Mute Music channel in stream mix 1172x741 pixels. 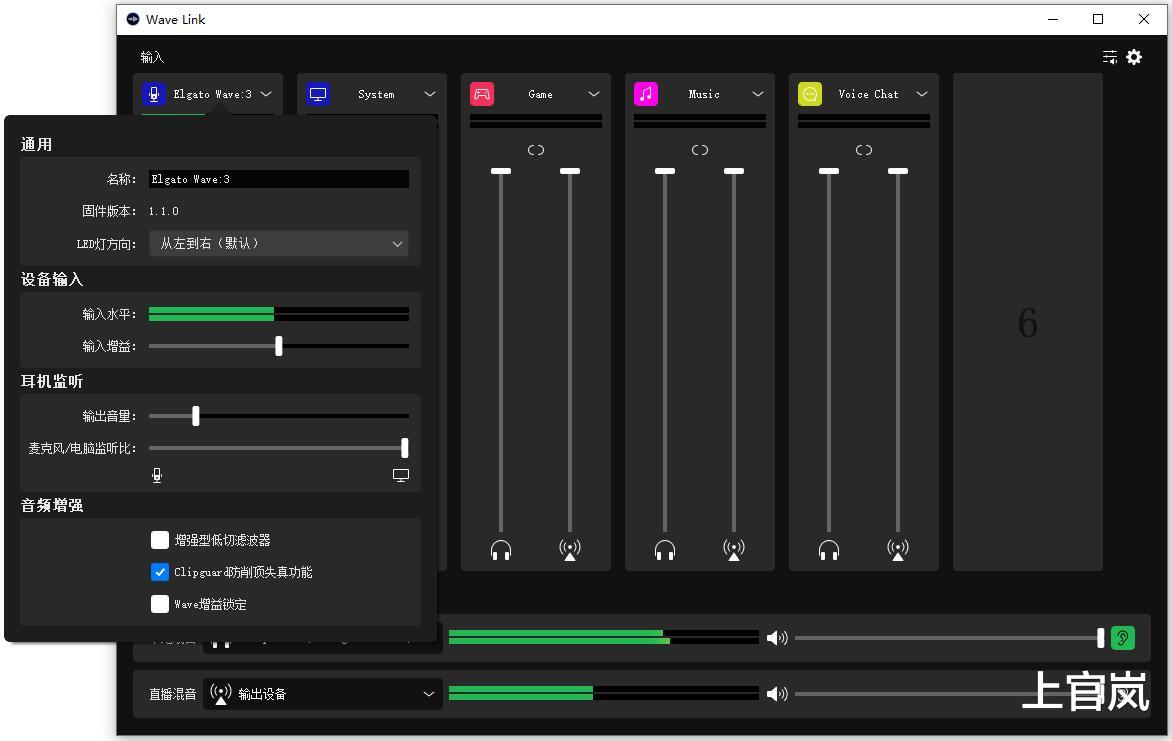[x=734, y=550]
